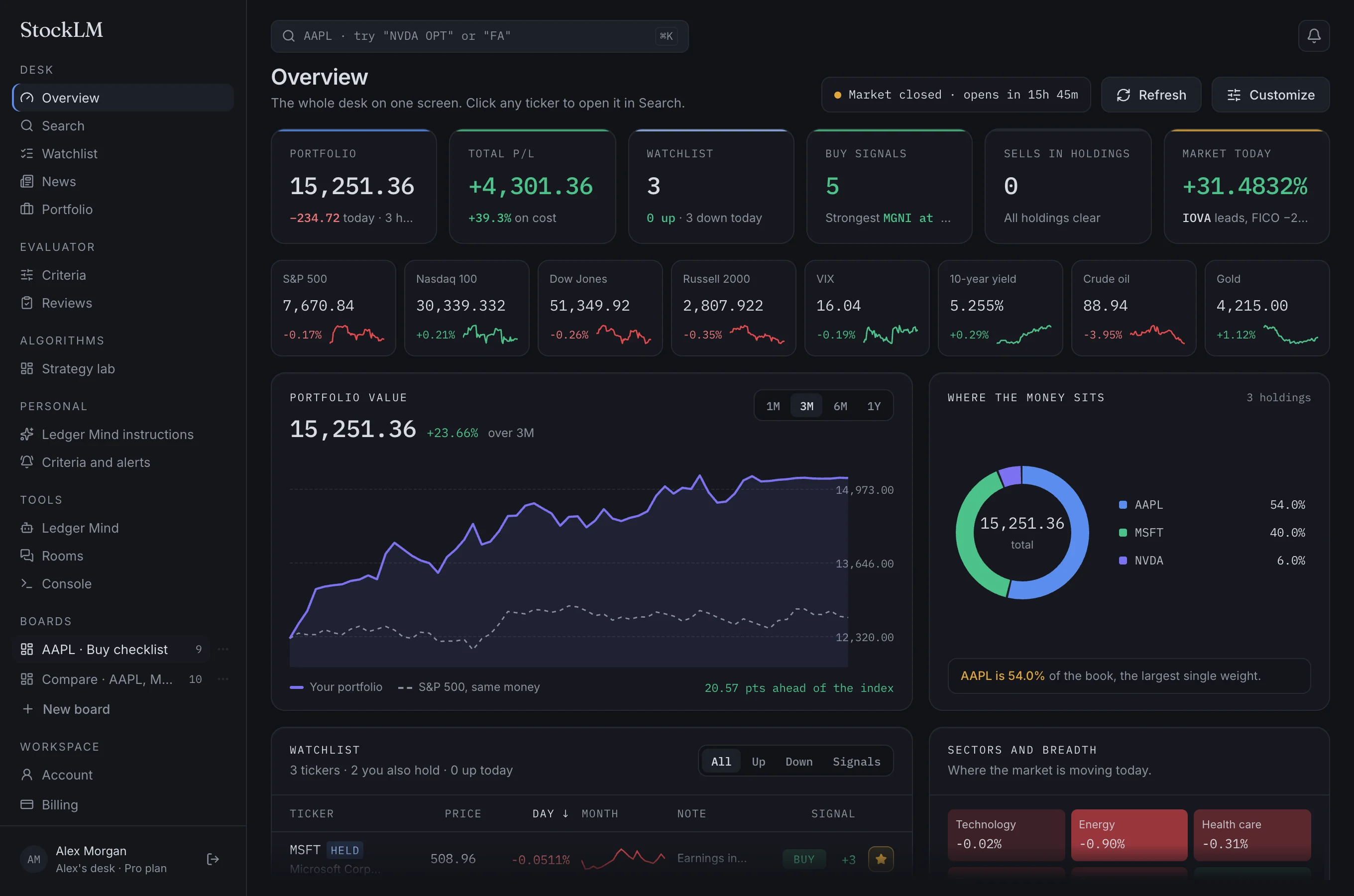
Task: Click the Criteria sliders icon in sidebar
Action: (27, 275)
